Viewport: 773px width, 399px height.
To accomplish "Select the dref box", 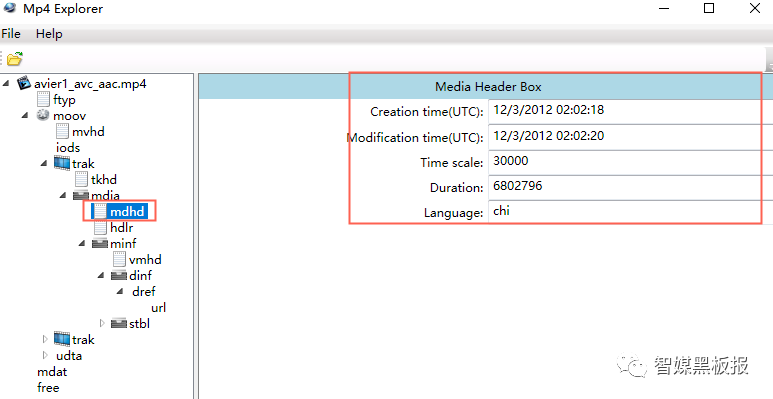I will [144, 291].
